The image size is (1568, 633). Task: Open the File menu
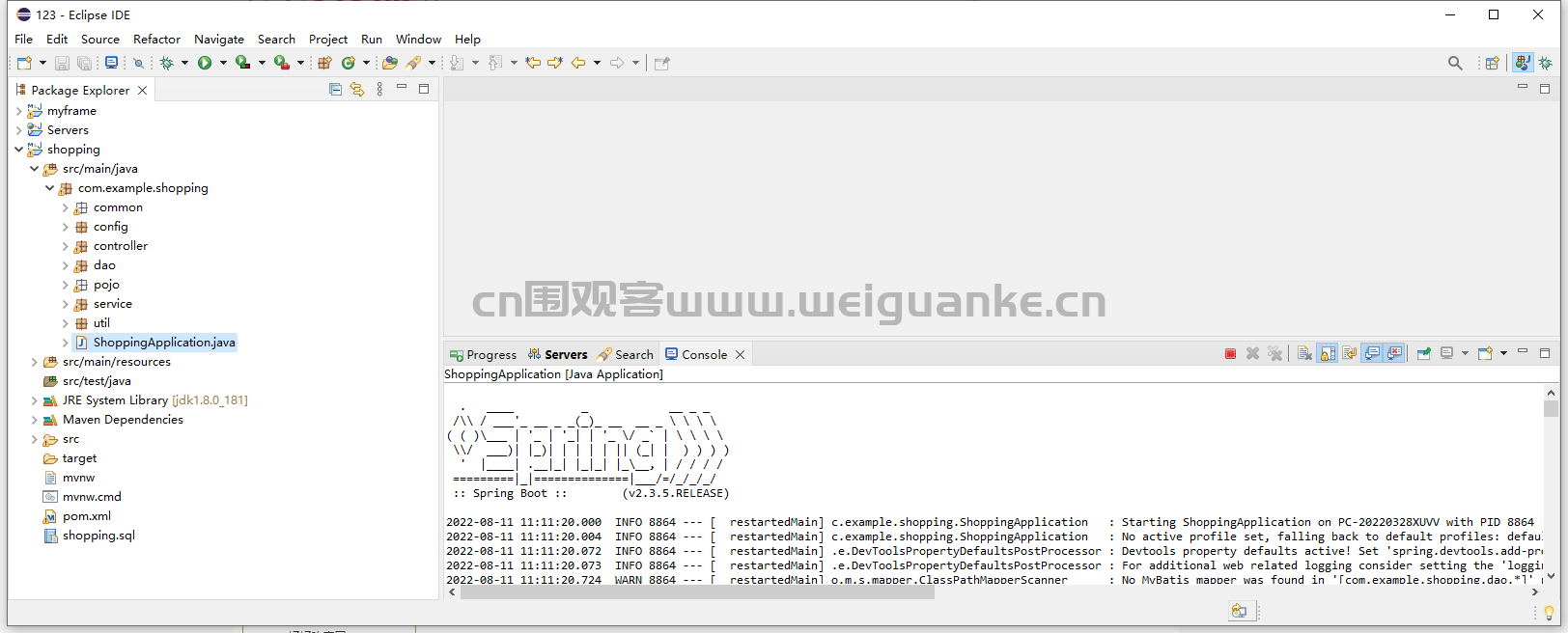[x=24, y=40]
